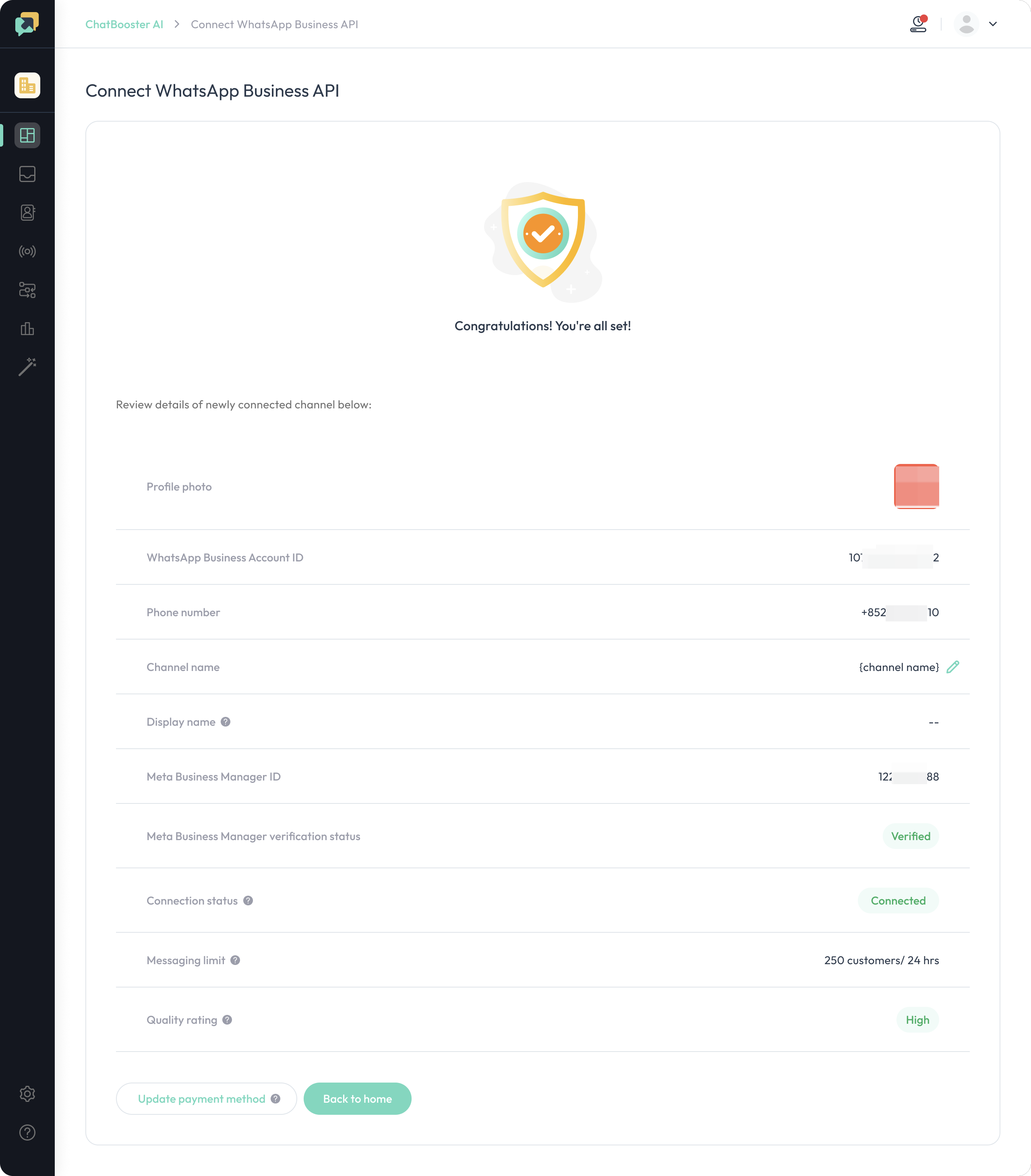
Task: Show the Messaging limit help tooltip
Action: click(235, 960)
